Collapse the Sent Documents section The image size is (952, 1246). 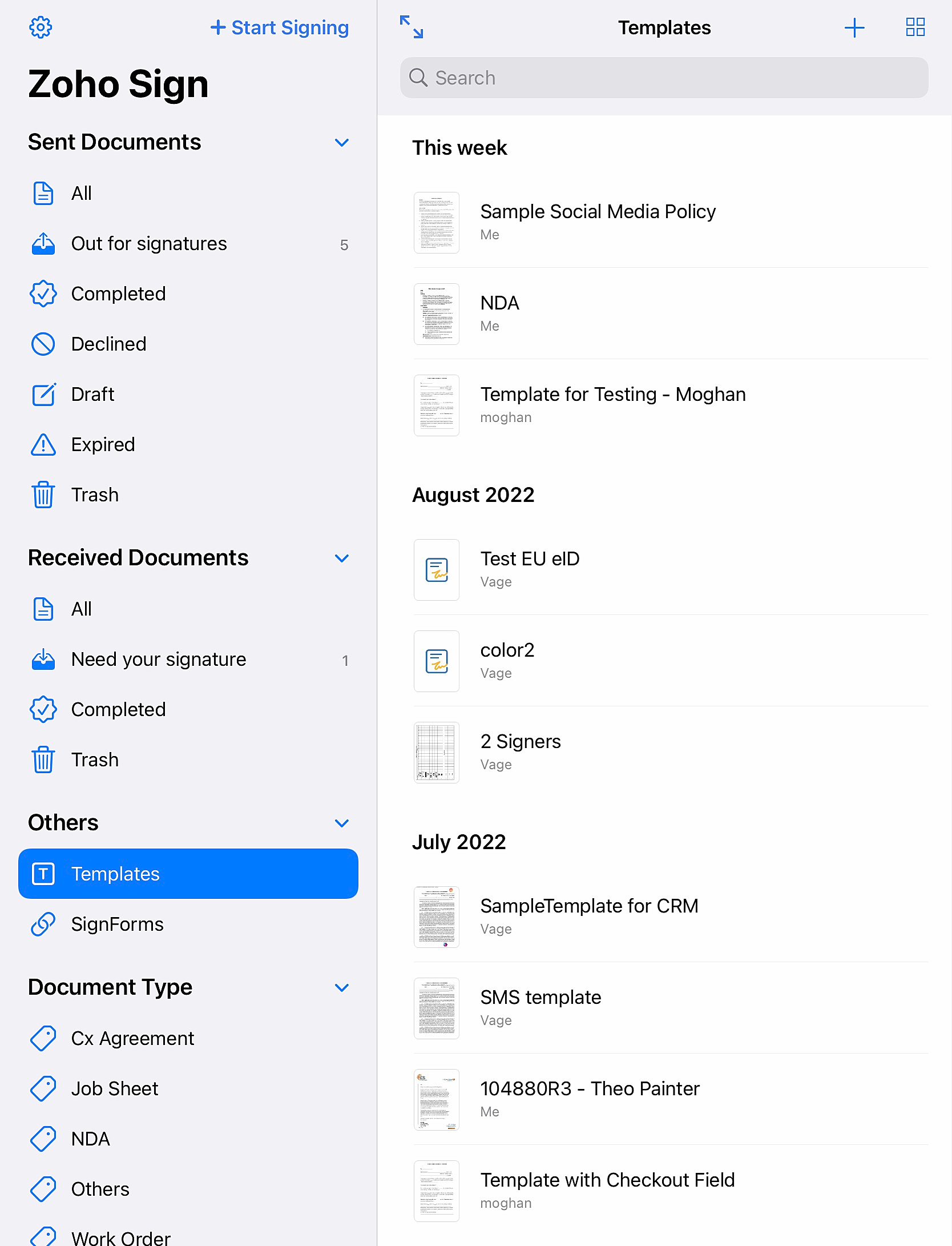tap(342, 143)
